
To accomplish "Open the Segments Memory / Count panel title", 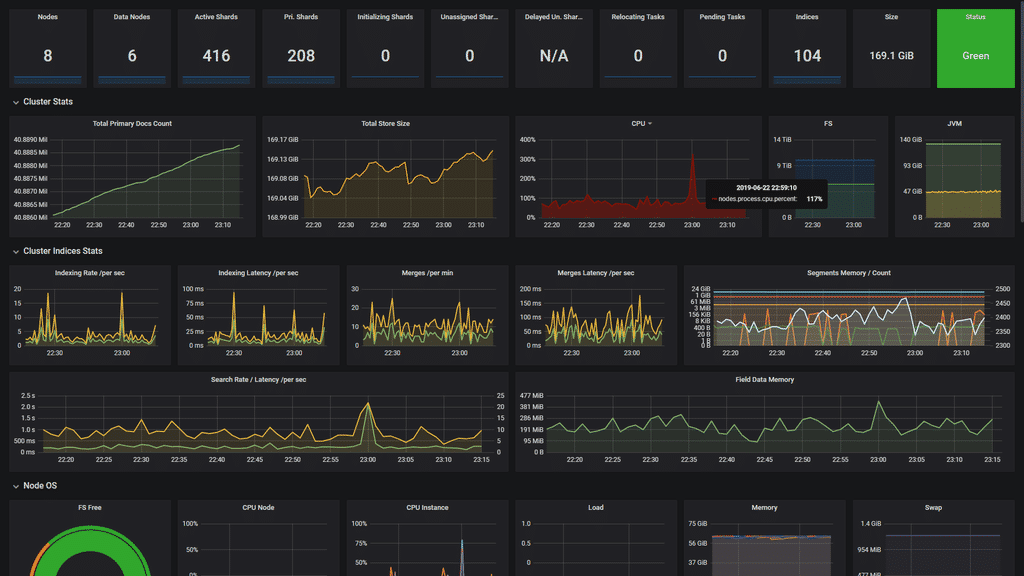I will pyautogui.click(x=848, y=273).
